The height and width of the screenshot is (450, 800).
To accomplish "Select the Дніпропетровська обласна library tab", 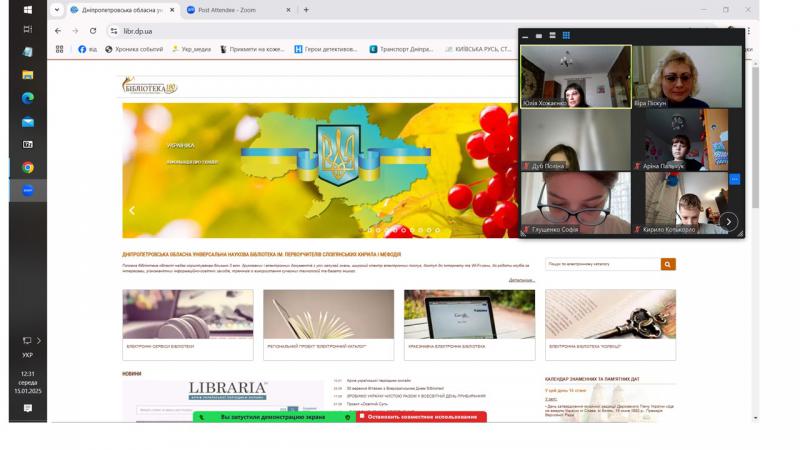I will 122,10.
